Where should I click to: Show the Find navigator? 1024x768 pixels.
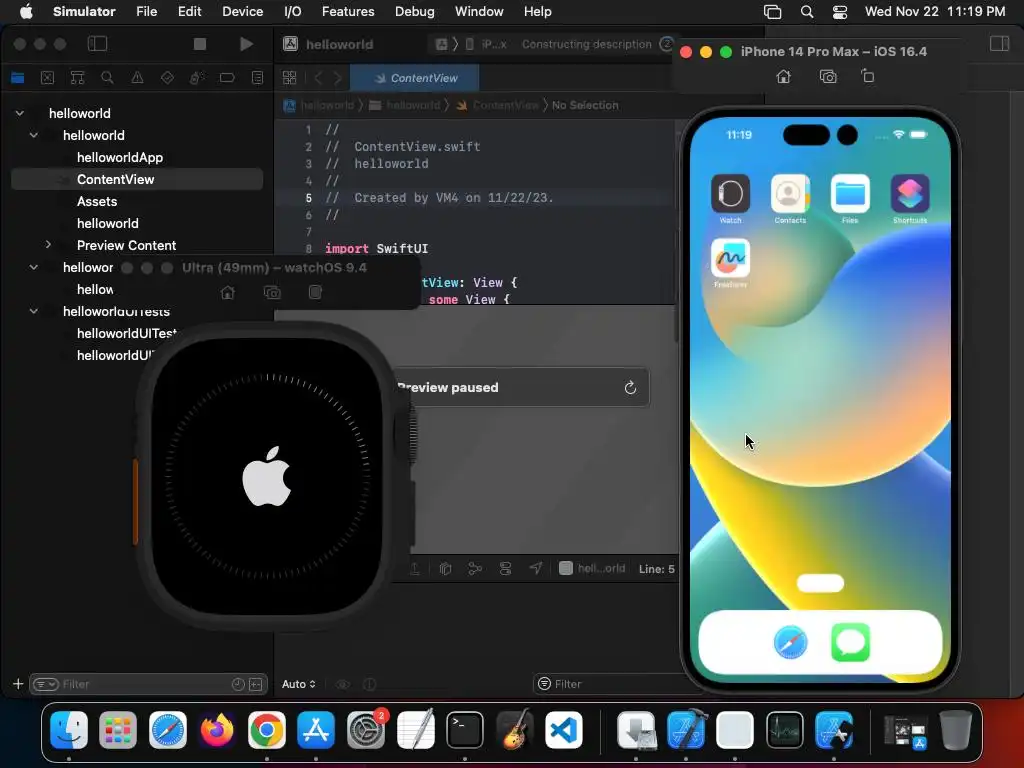click(107, 78)
